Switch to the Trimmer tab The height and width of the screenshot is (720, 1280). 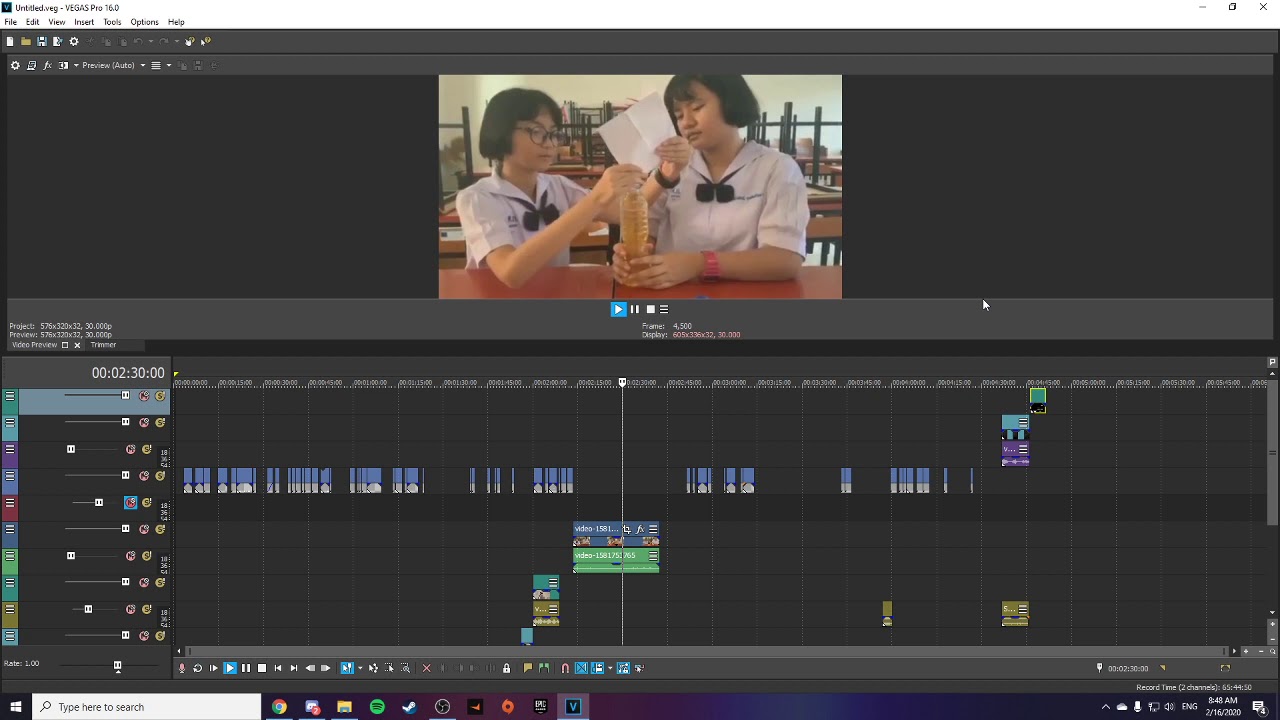pos(103,345)
